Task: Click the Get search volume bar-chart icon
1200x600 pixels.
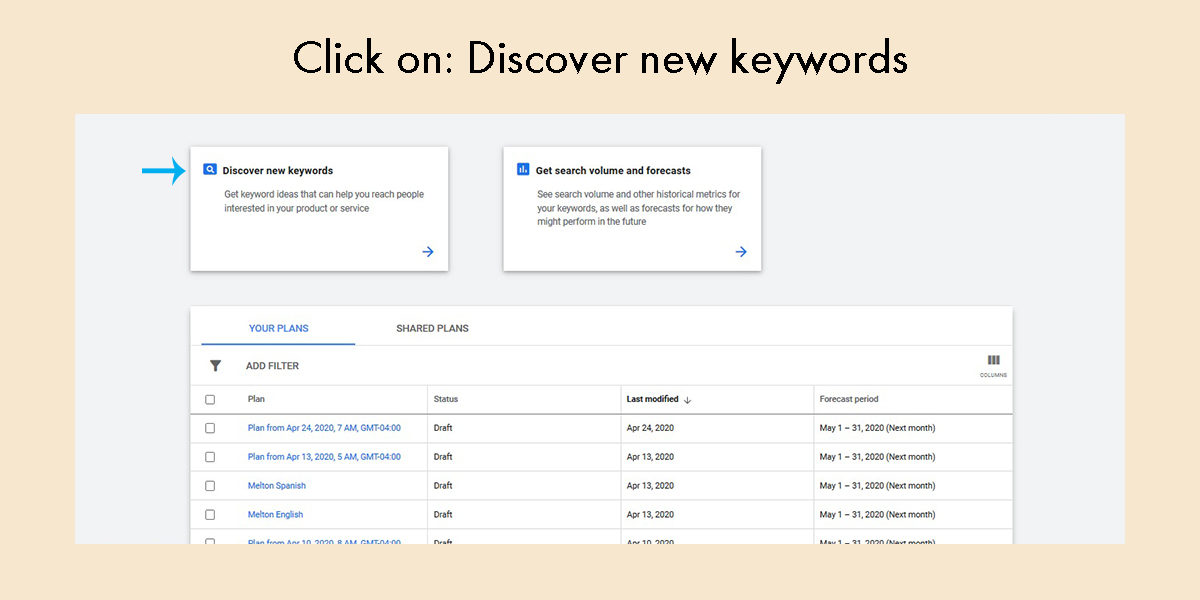Action: (x=523, y=170)
